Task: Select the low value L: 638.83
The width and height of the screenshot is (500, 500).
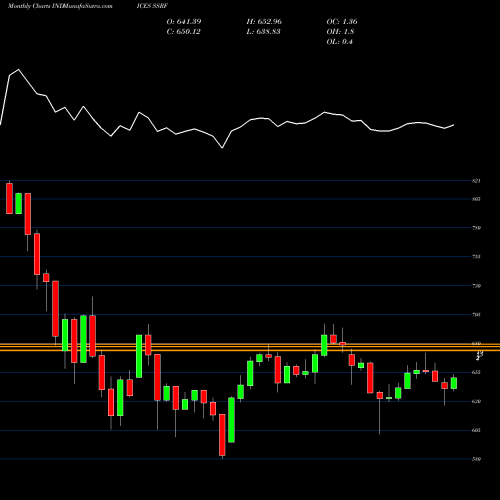Action: (x=264, y=32)
